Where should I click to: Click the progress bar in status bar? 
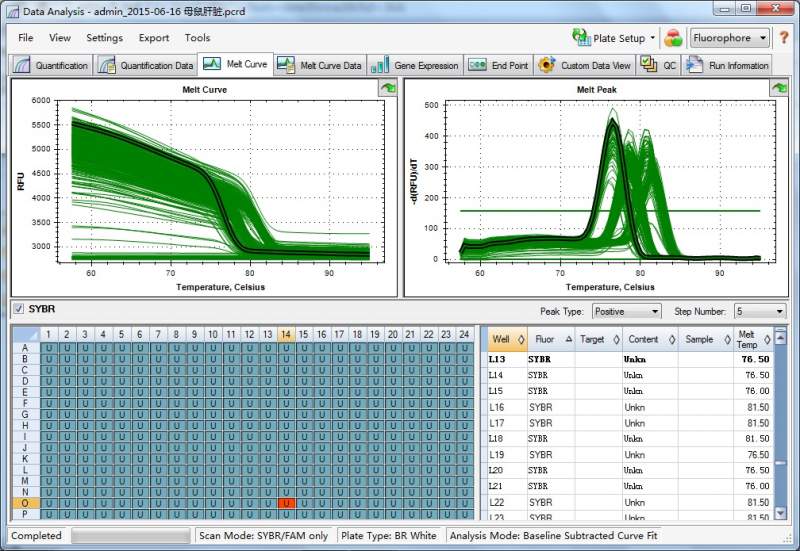(131, 536)
